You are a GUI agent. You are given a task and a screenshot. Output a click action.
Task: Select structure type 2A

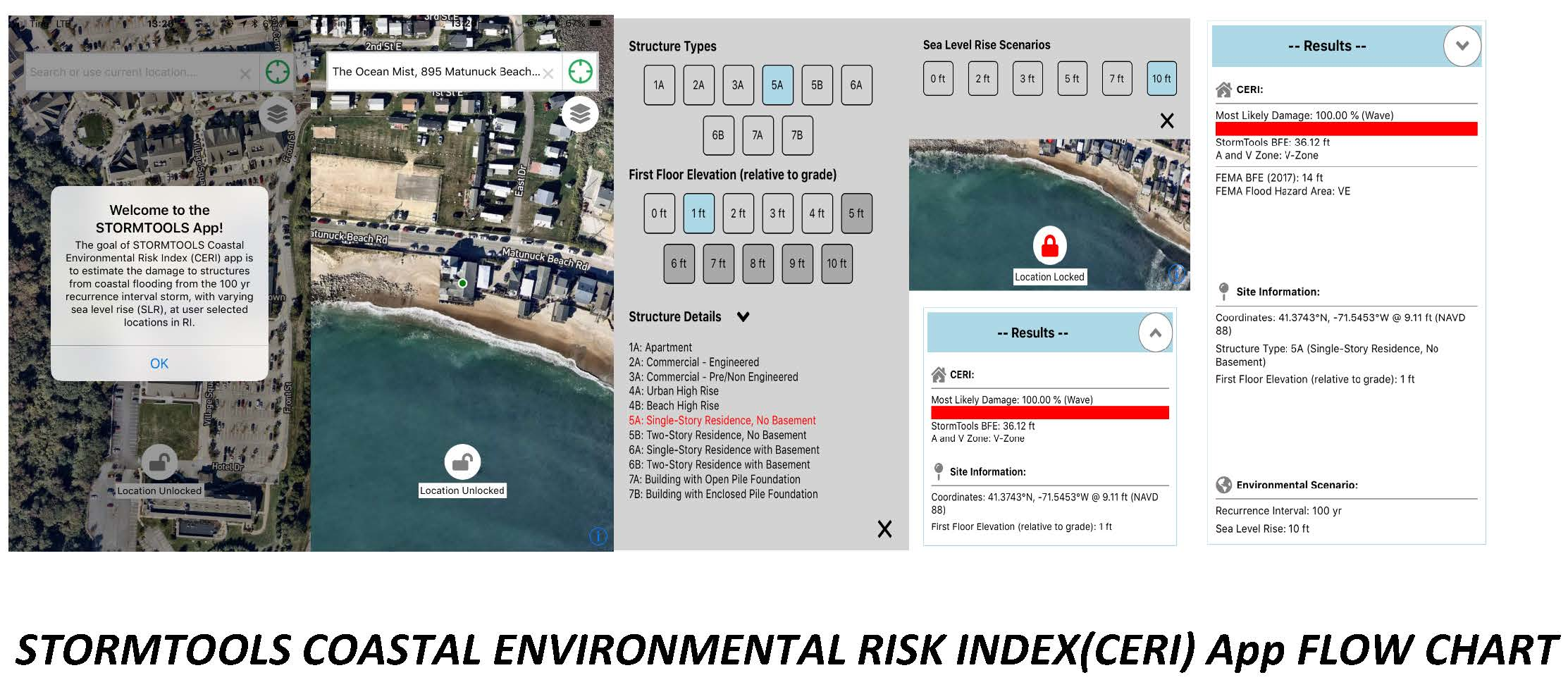[x=698, y=85]
